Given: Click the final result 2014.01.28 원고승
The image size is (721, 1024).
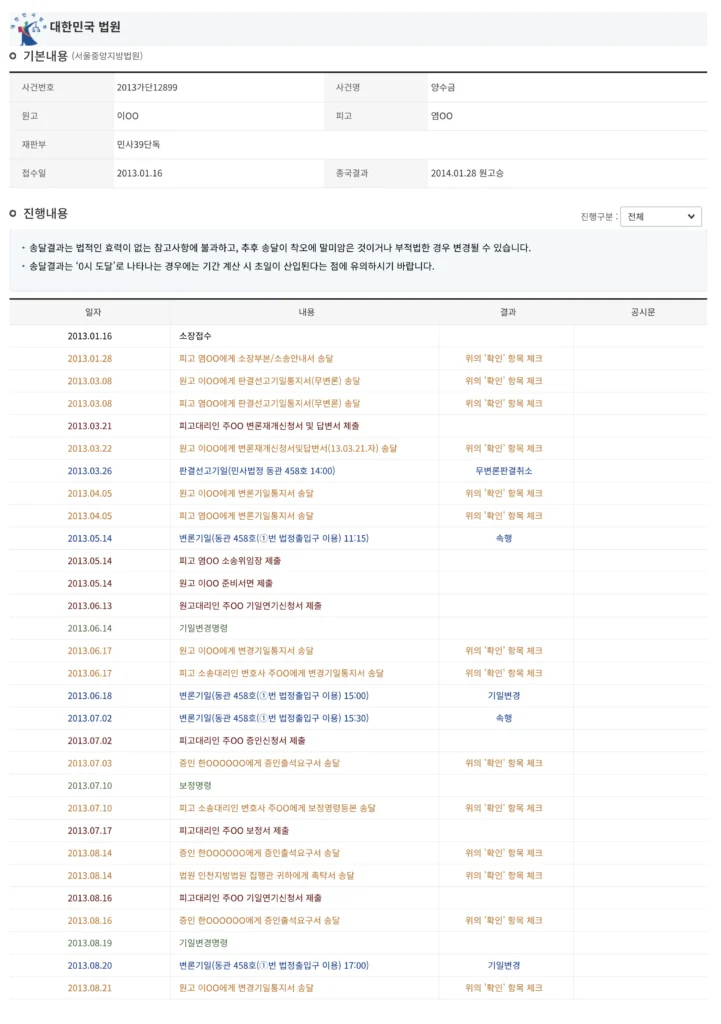Looking at the screenshot, I should tap(467, 173).
